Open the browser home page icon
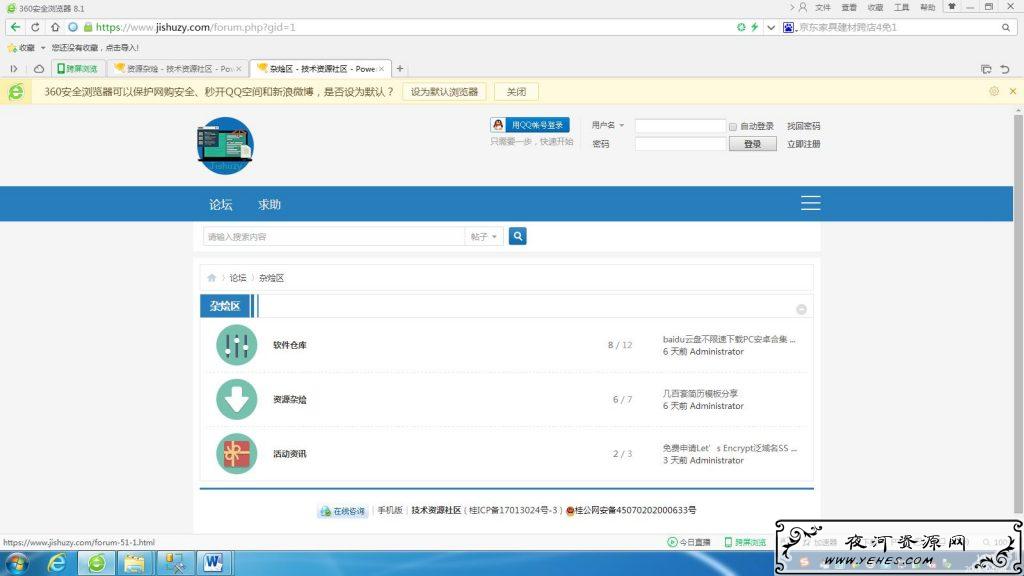Viewport: 1024px width, 576px height. click(55, 27)
